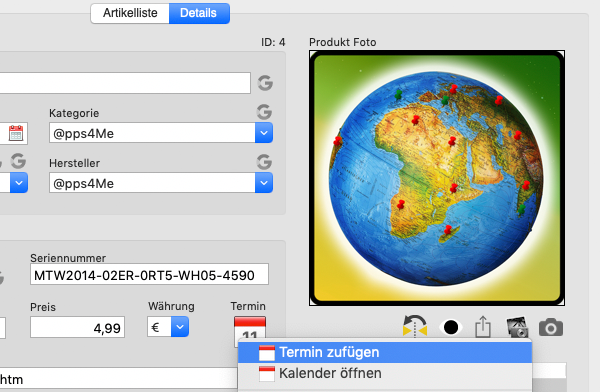The width and height of the screenshot is (600, 392).
Task: Choose Termin zufügen from the menu
Action: pos(385,352)
